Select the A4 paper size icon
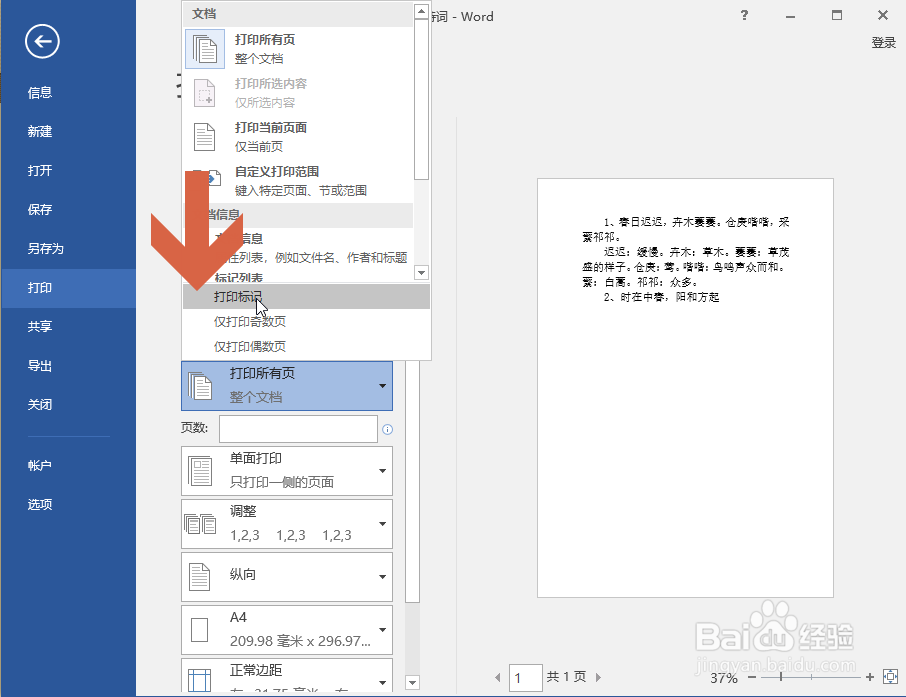 [201, 630]
